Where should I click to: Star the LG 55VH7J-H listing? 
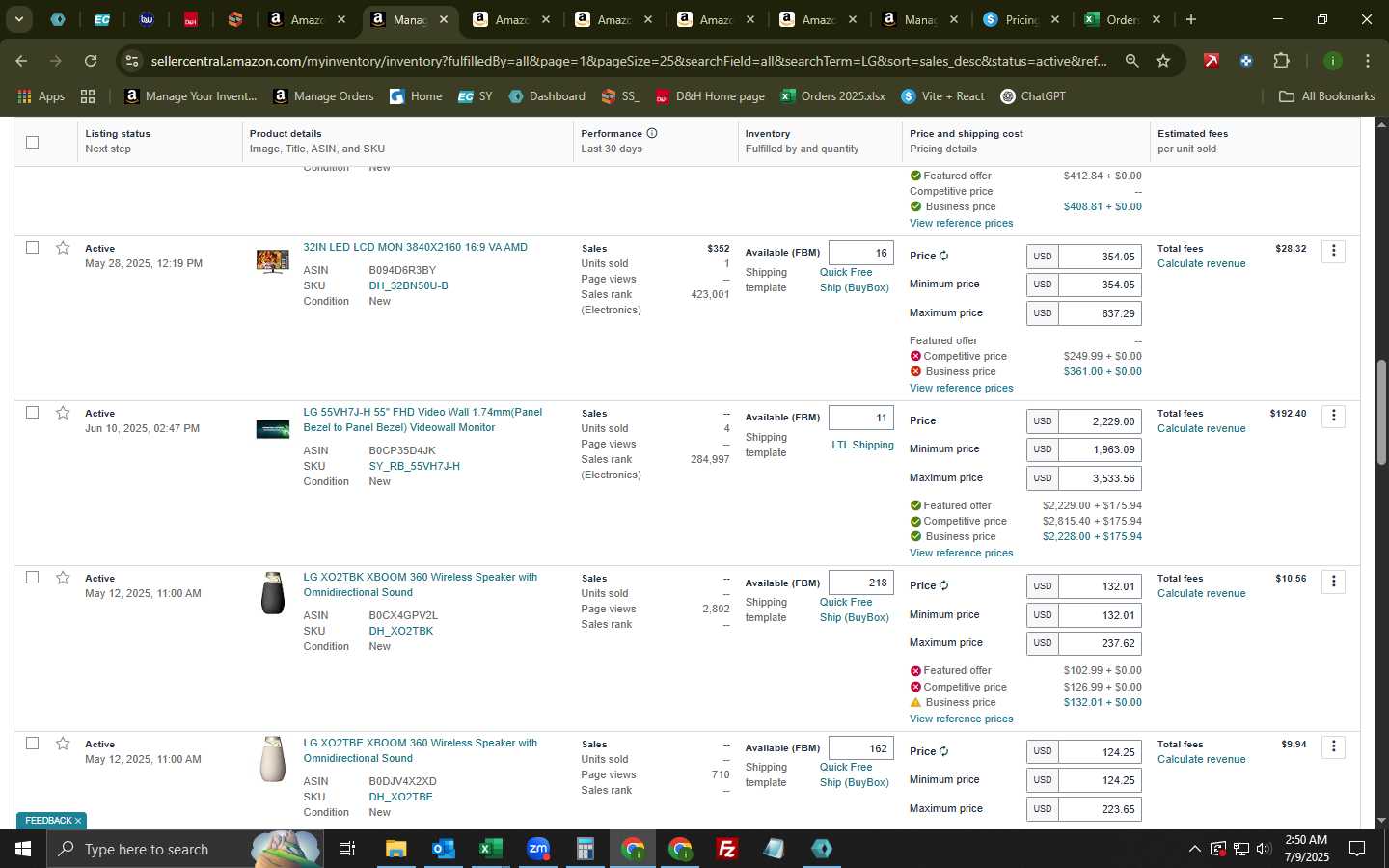pos(63,413)
